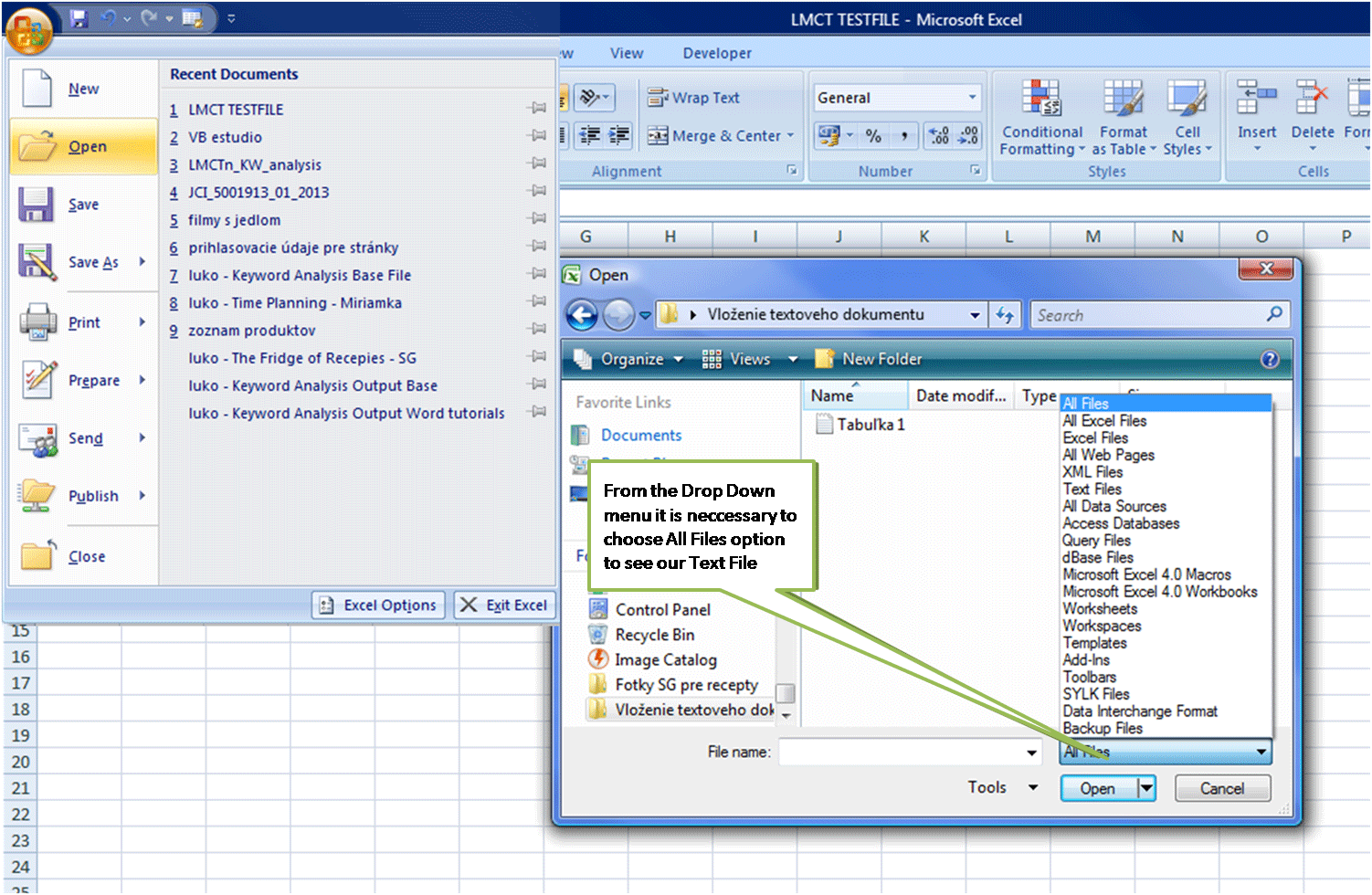Switch to the Developer ribbon tab
This screenshot has width=1372, height=895.
tap(717, 53)
